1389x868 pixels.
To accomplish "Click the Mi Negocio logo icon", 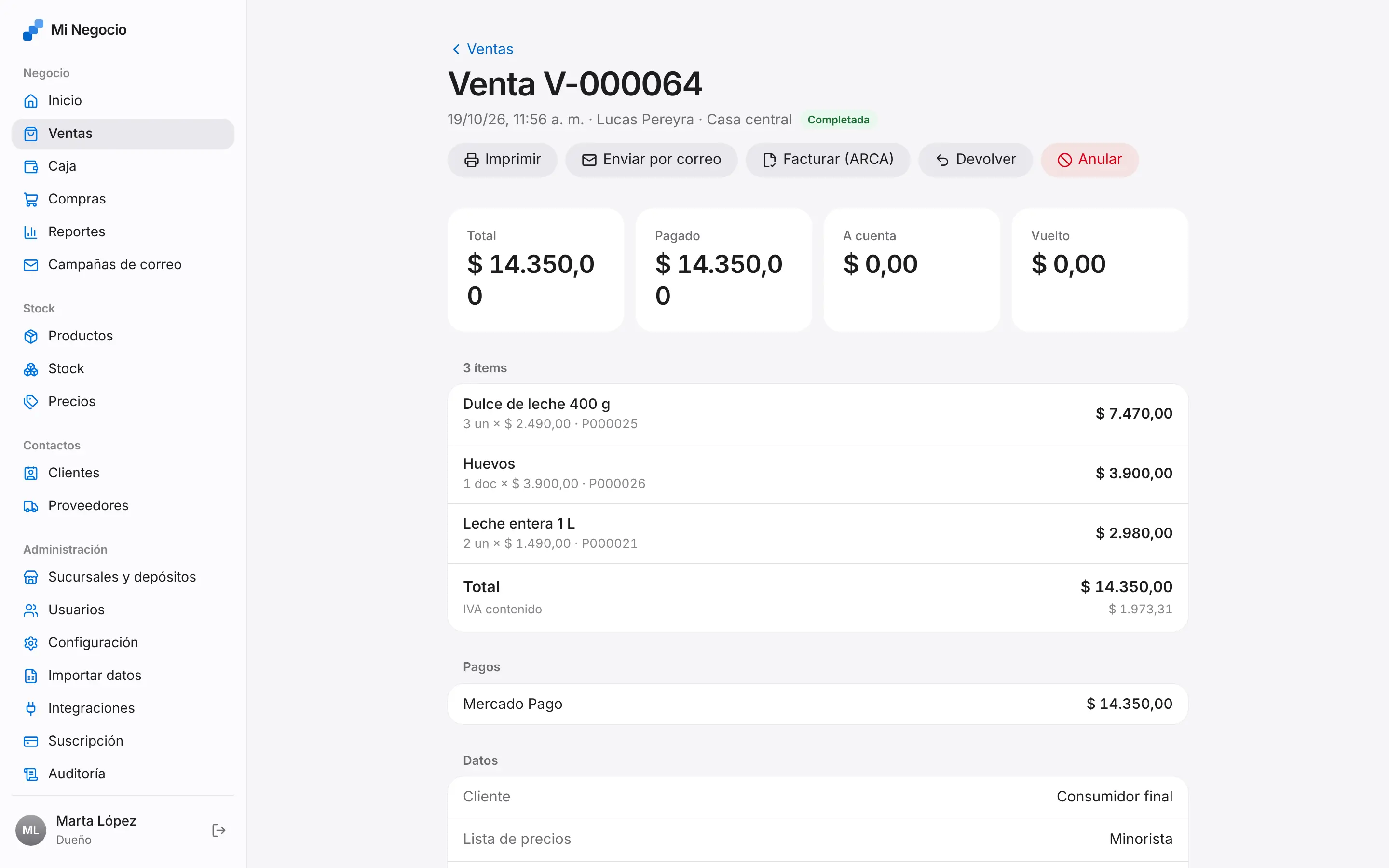I will coord(33,30).
